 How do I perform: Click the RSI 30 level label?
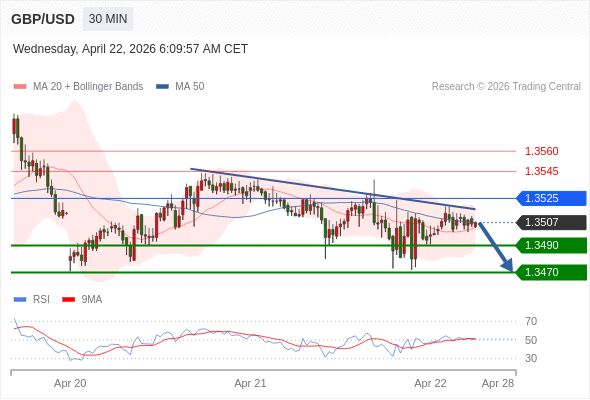(x=531, y=358)
